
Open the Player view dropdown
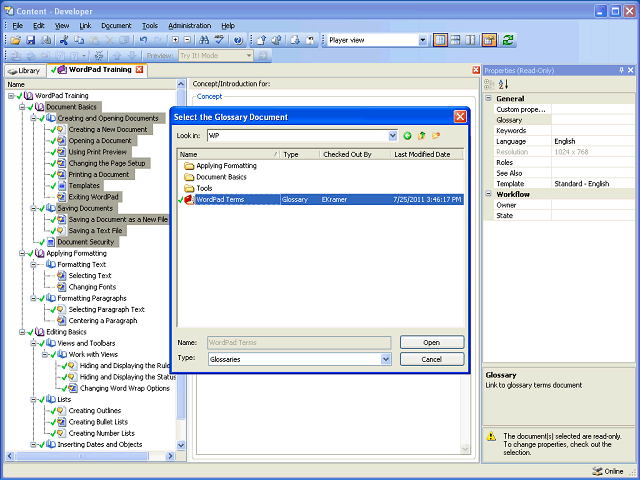coord(422,40)
